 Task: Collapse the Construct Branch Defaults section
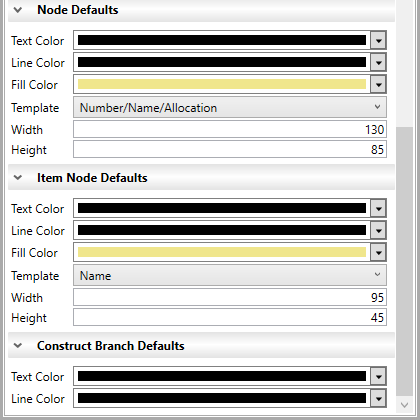tap(18, 346)
